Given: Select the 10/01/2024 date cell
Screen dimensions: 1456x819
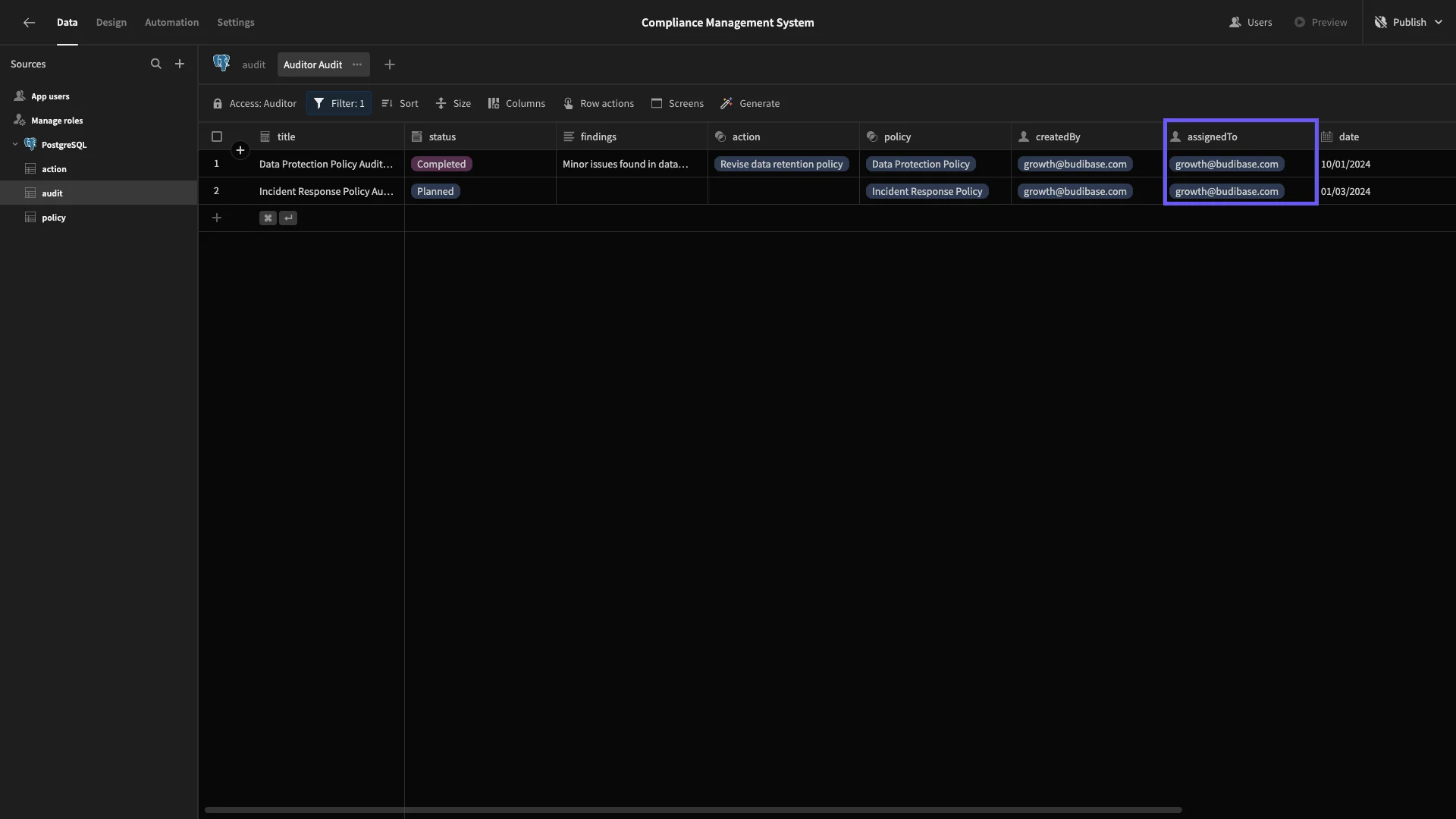Looking at the screenshot, I should [1385, 165].
